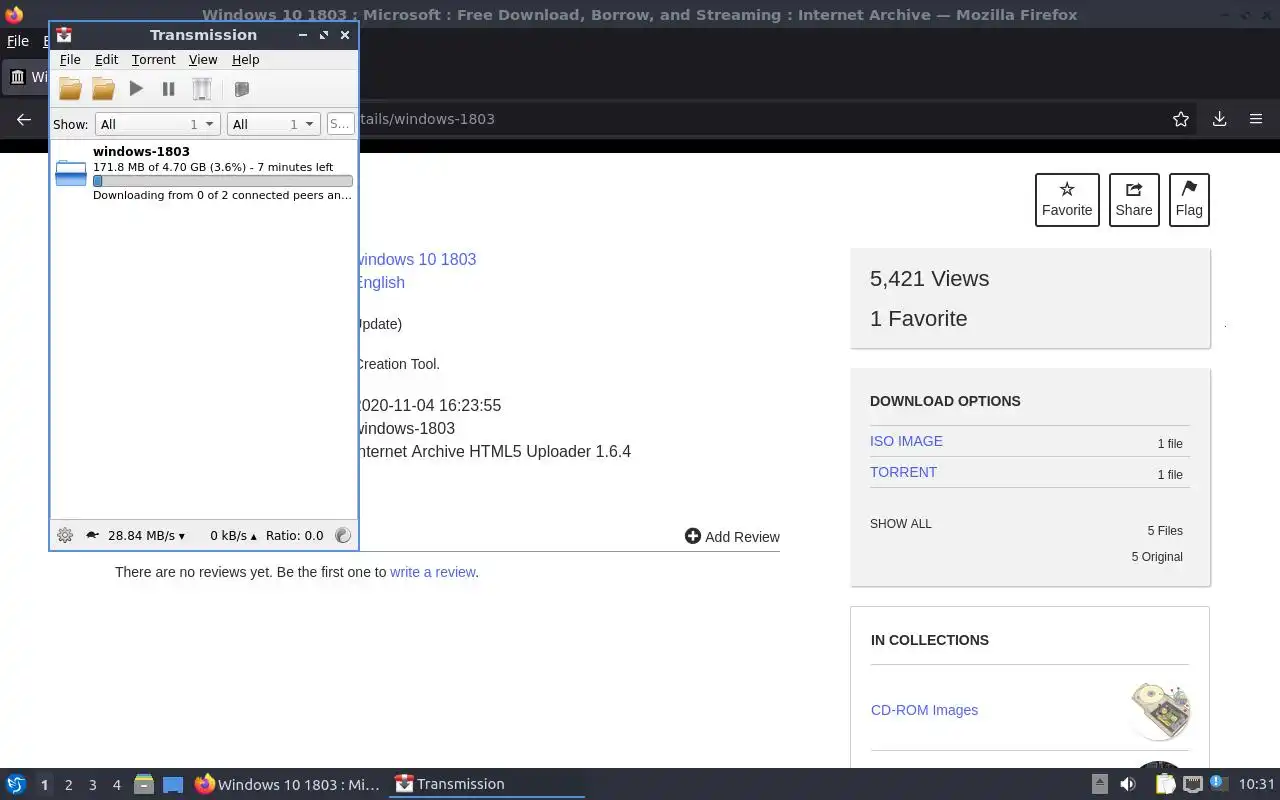Bookmark the page with the star icon

pyautogui.click(x=1181, y=119)
